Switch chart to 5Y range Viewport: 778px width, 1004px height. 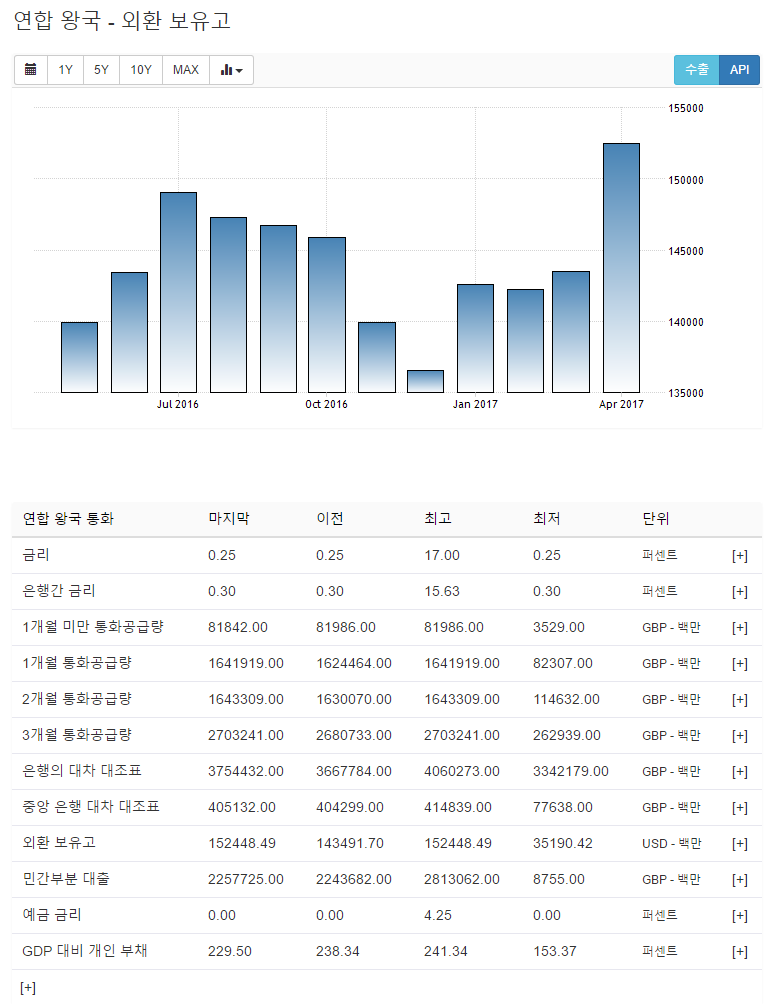pos(101,70)
